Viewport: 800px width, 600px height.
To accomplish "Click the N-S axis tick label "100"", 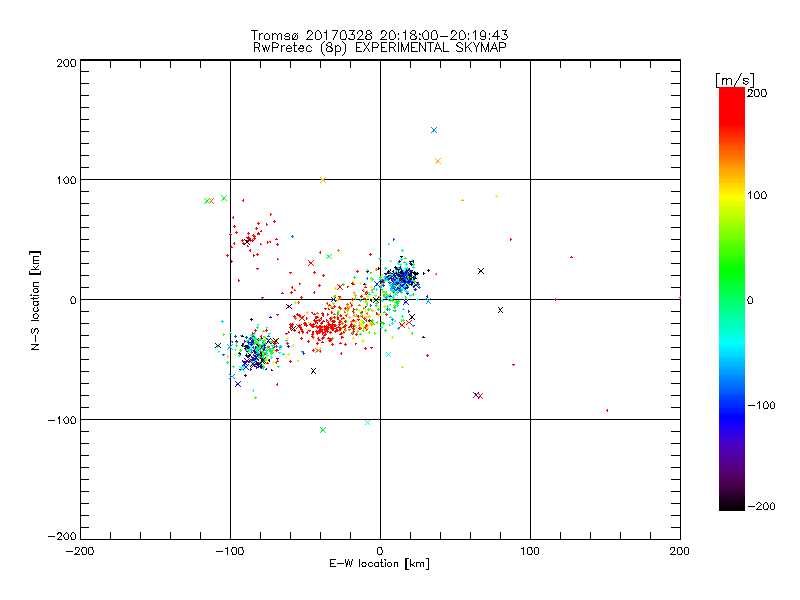I will (66, 180).
